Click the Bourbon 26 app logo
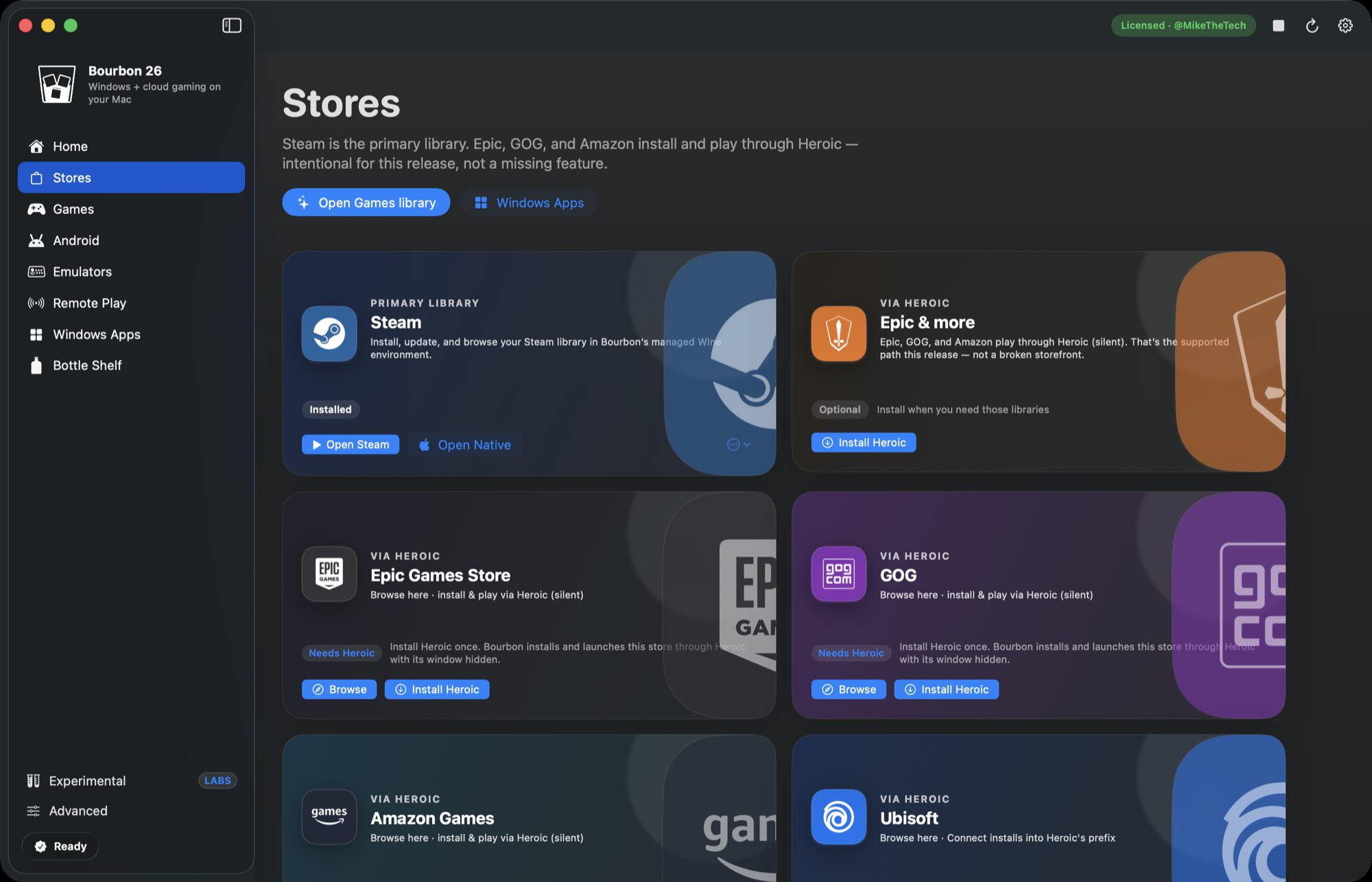The height and width of the screenshot is (882, 1372). pyautogui.click(x=56, y=84)
